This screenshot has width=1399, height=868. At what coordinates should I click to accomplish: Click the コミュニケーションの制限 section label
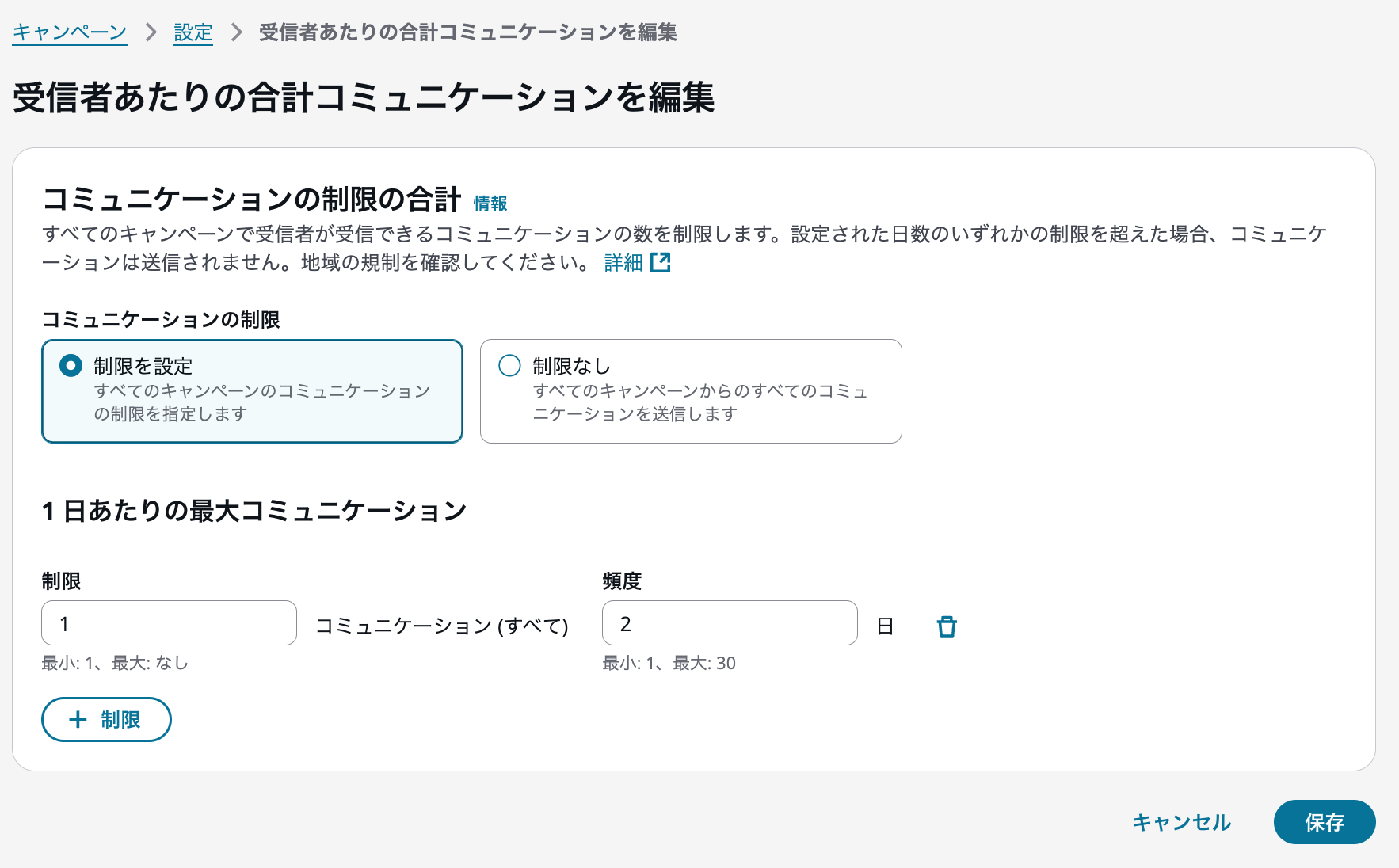[161, 320]
